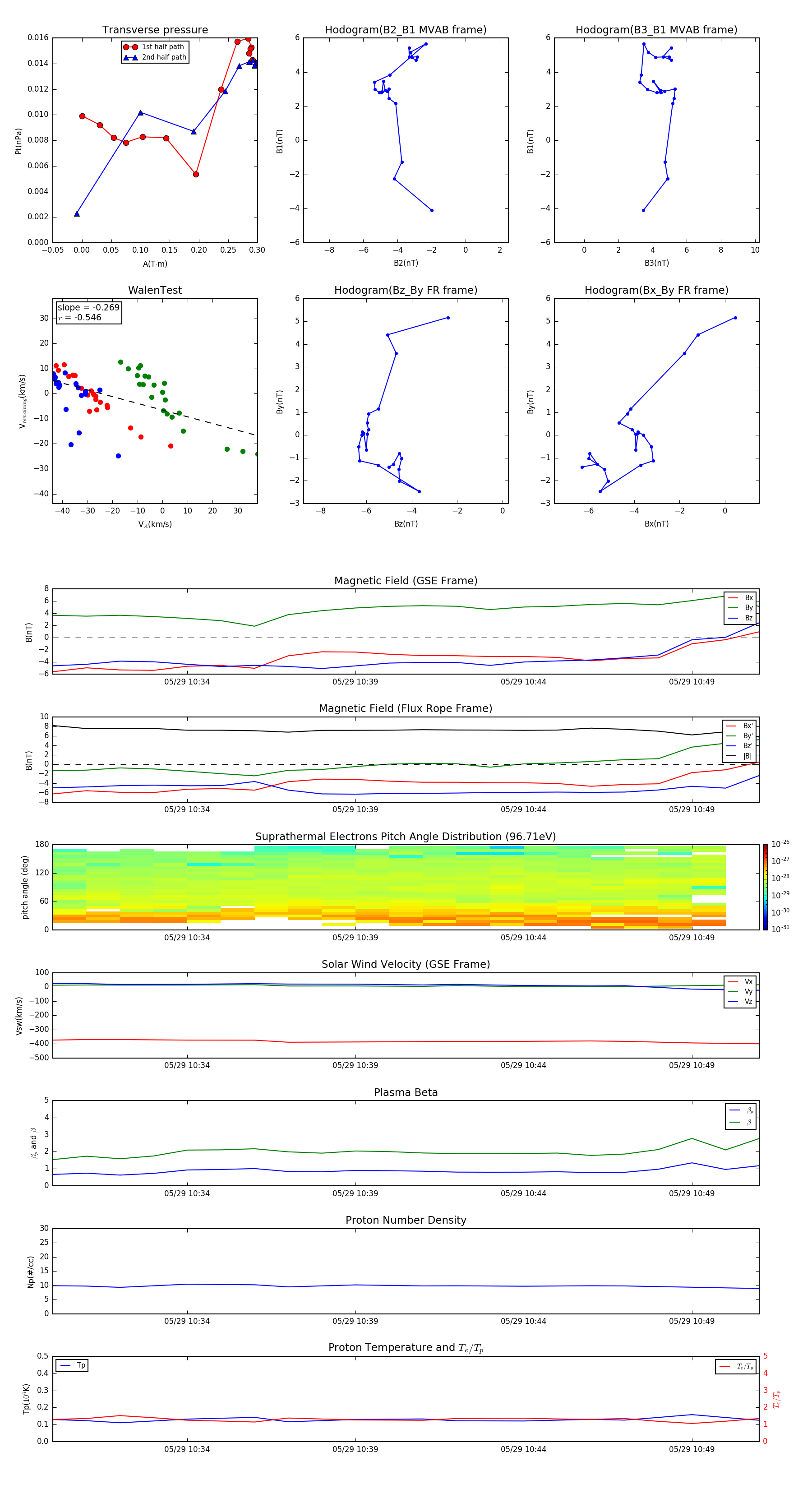The width and height of the screenshot is (812, 1489).
Task: Click the "Tp(10^6K)" y-axis label
Action: [26, 1399]
